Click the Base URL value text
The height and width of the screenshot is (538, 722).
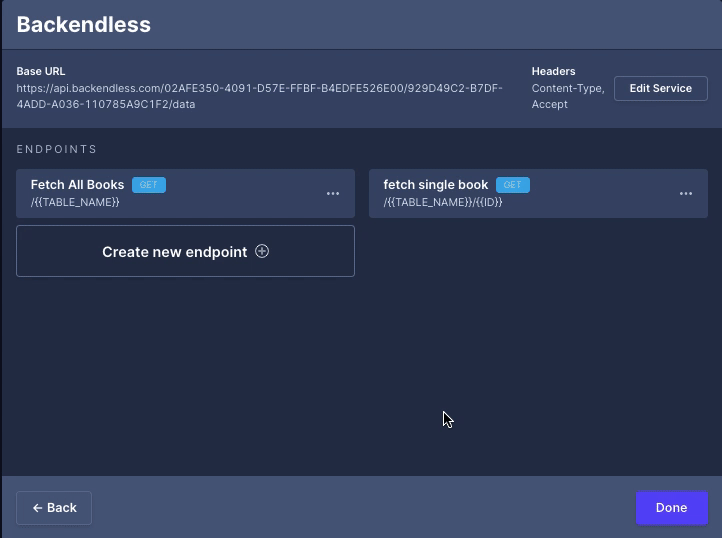click(x=260, y=96)
